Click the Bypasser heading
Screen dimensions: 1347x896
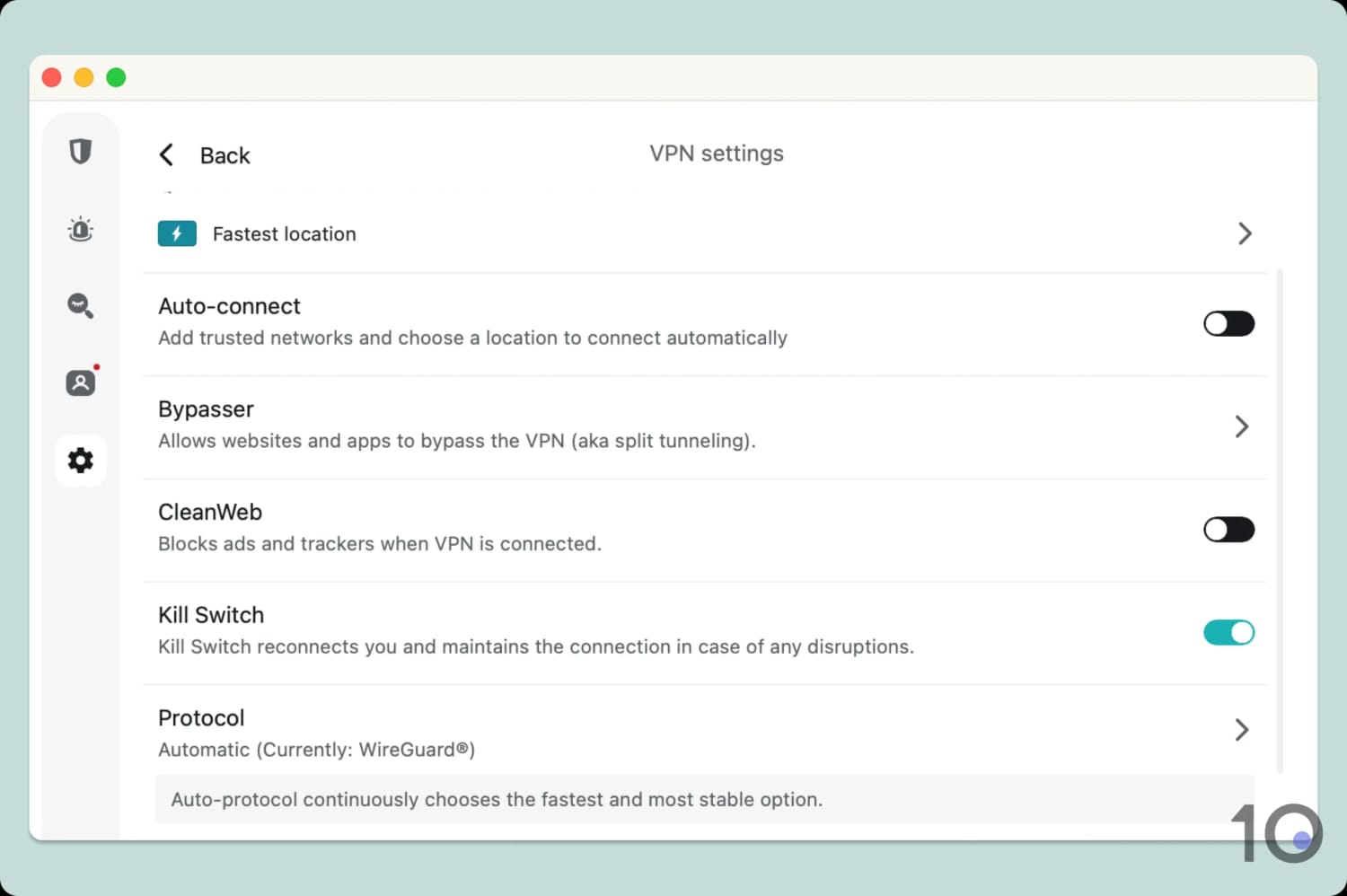point(206,409)
